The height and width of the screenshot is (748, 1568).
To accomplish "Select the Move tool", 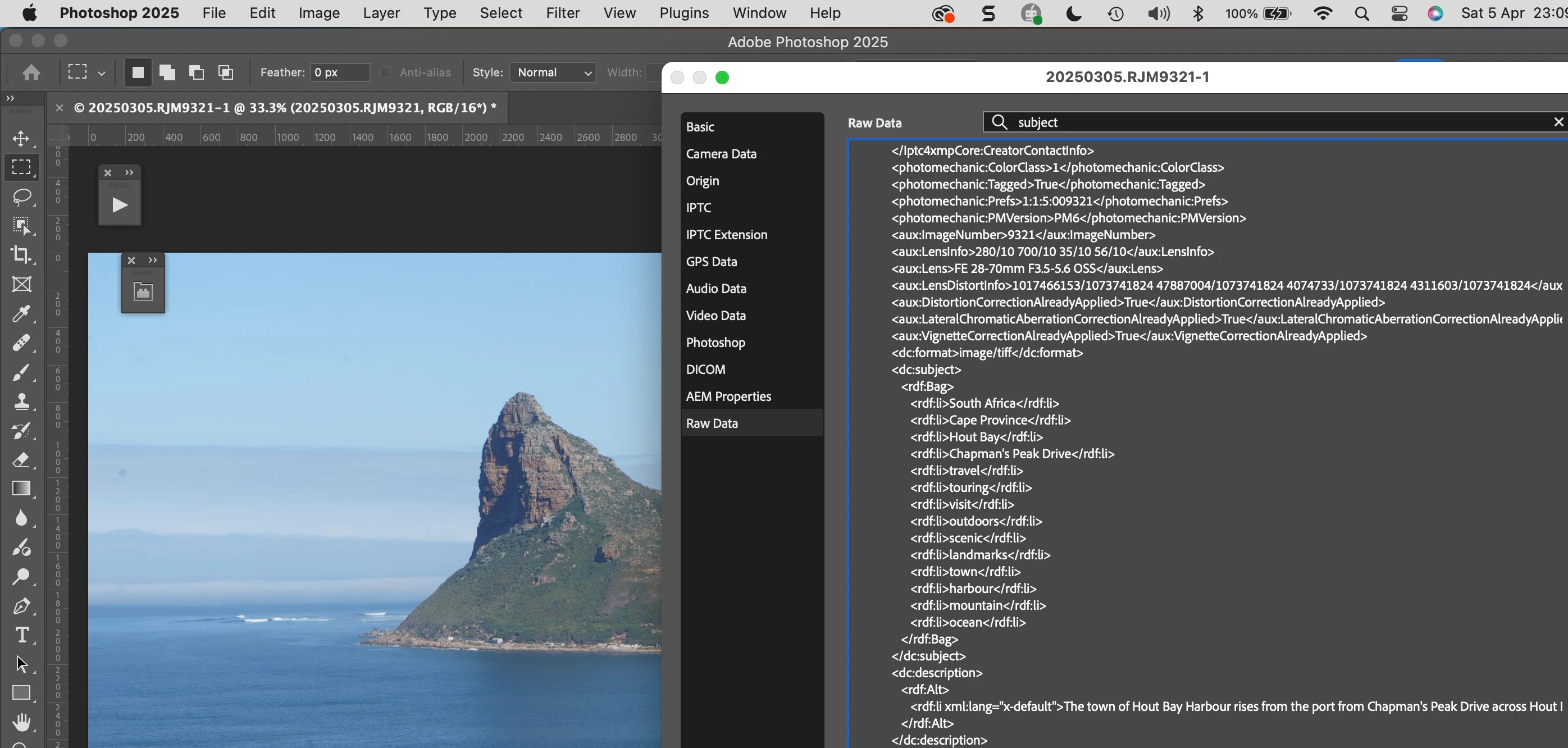I will point(21,138).
